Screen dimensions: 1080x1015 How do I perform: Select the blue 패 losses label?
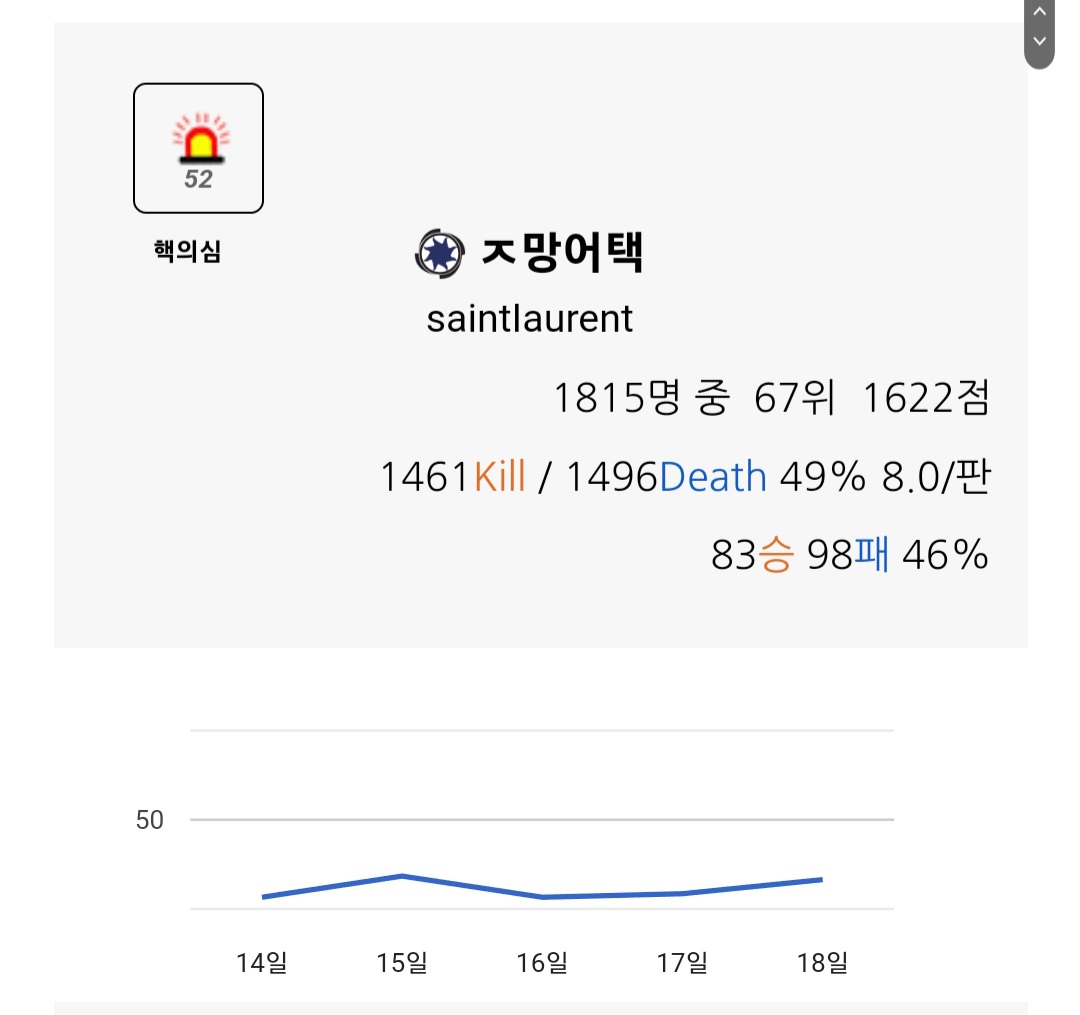871,555
